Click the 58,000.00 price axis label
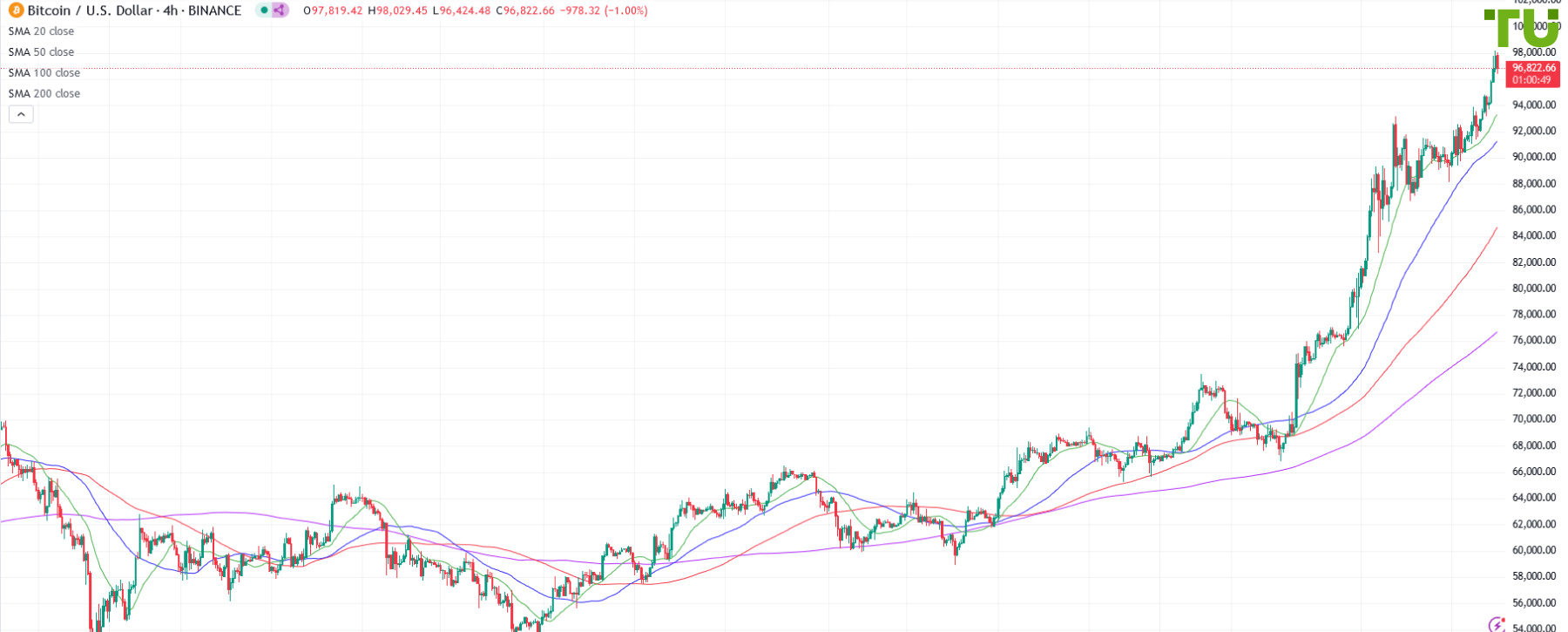Image resolution: width=1568 pixels, height=632 pixels. coord(1534,576)
